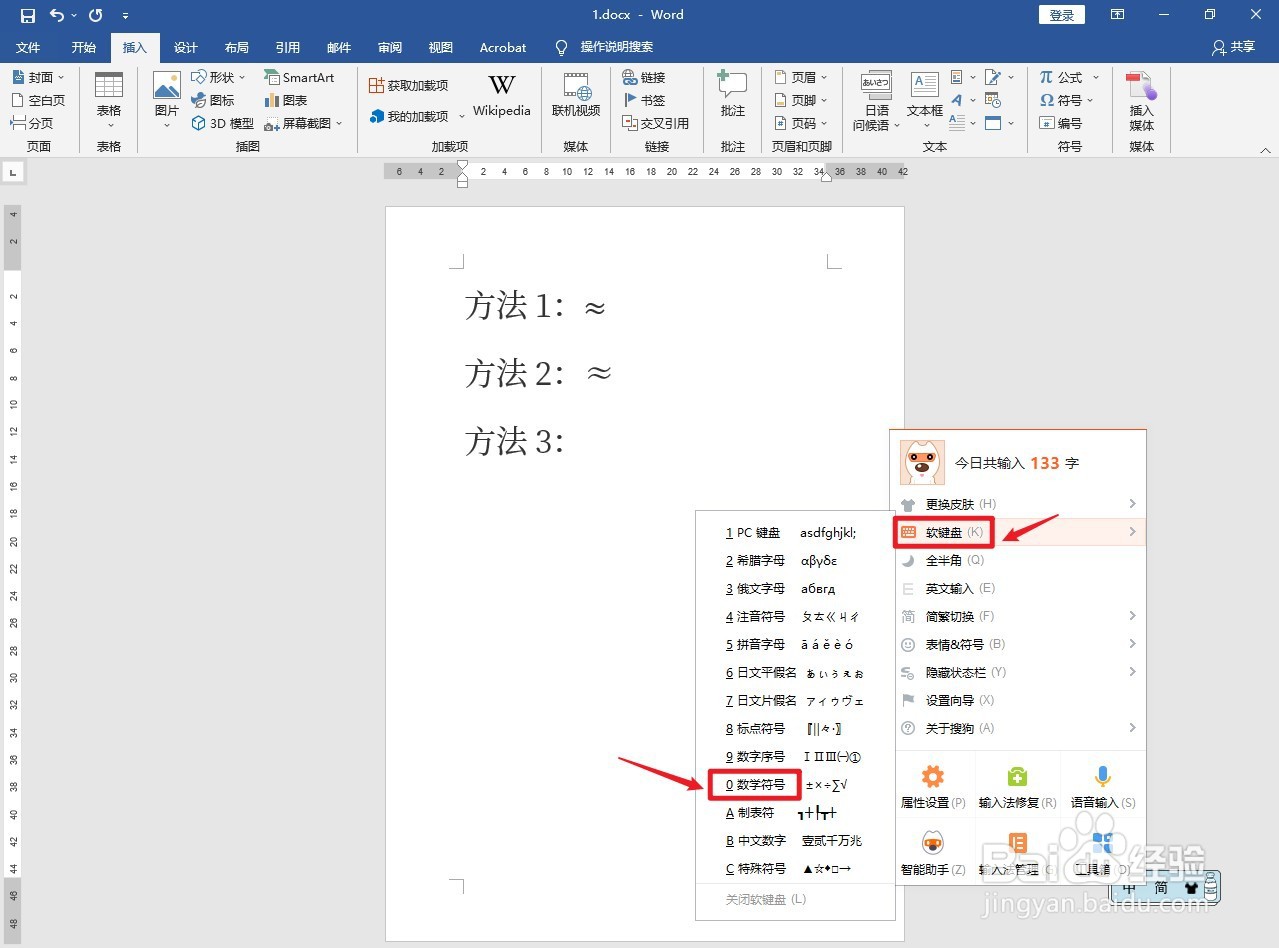Insert Online Video (联机视频)
This screenshot has width=1279, height=948.
(576, 96)
